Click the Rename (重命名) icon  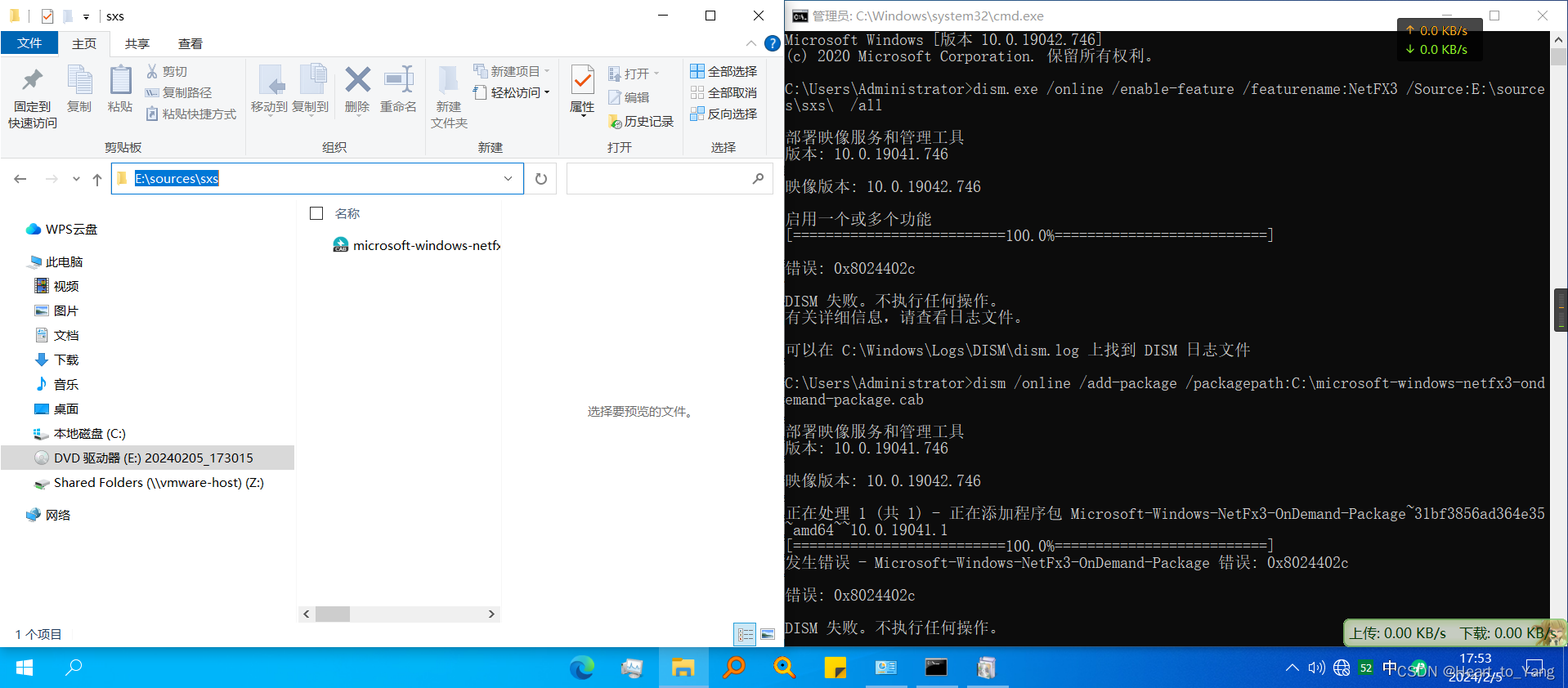click(x=399, y=89)
